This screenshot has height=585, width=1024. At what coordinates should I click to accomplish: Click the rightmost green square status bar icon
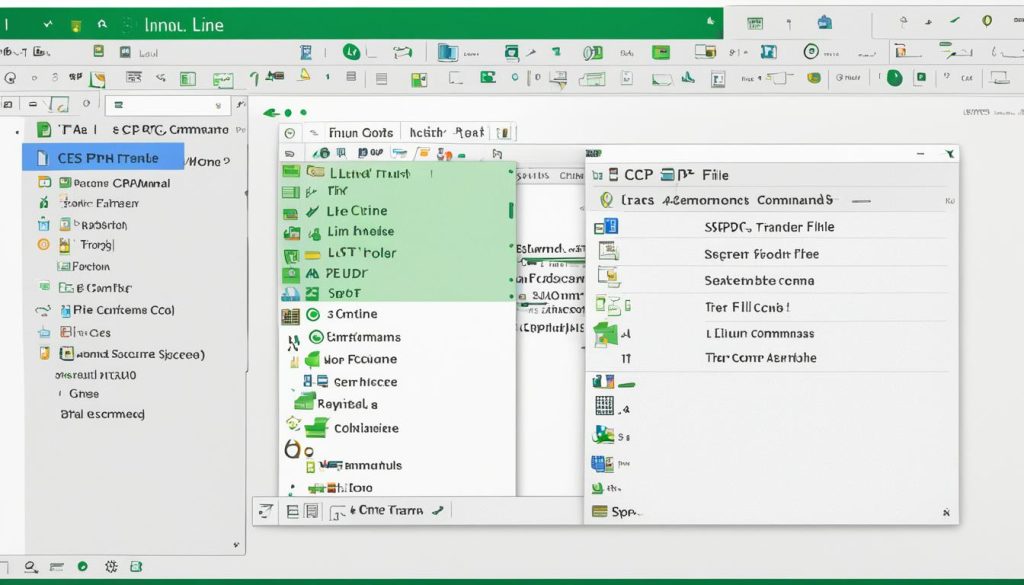tap(136, 567)
